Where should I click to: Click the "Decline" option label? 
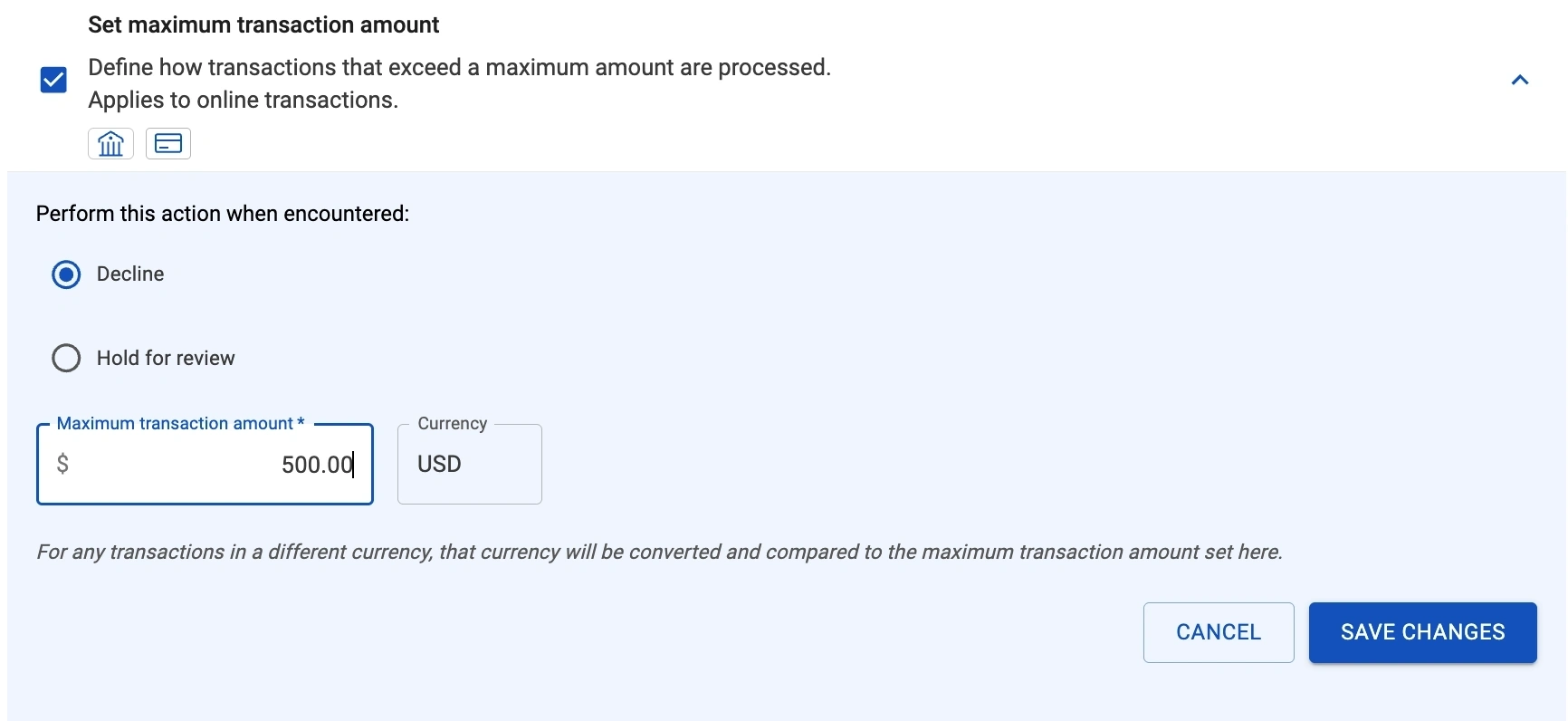[x=130, y=274]
